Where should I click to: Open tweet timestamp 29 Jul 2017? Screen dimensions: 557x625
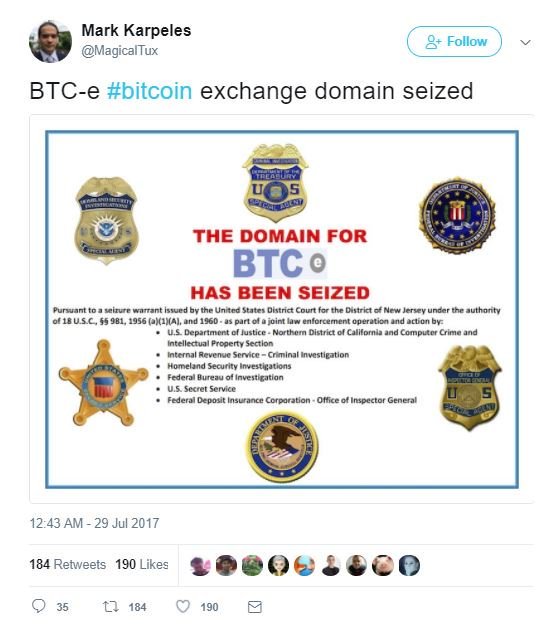[94, 523]
